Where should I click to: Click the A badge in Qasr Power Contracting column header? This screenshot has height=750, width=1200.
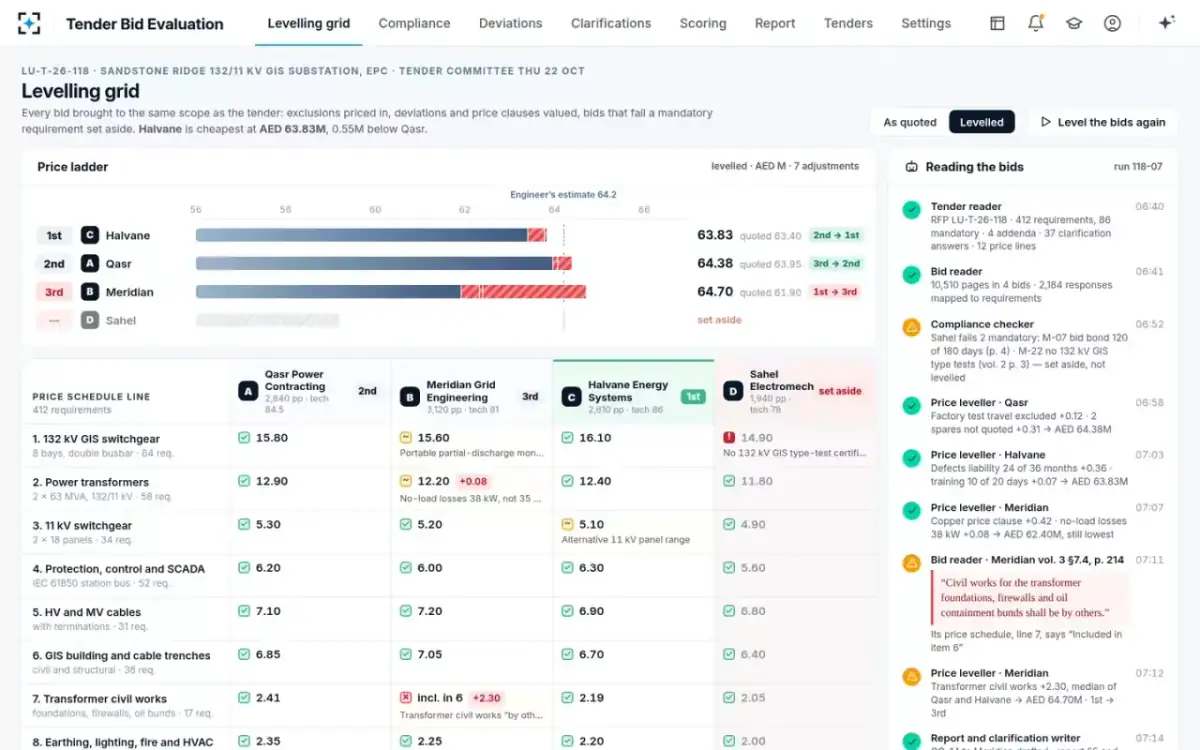[247, 392]
